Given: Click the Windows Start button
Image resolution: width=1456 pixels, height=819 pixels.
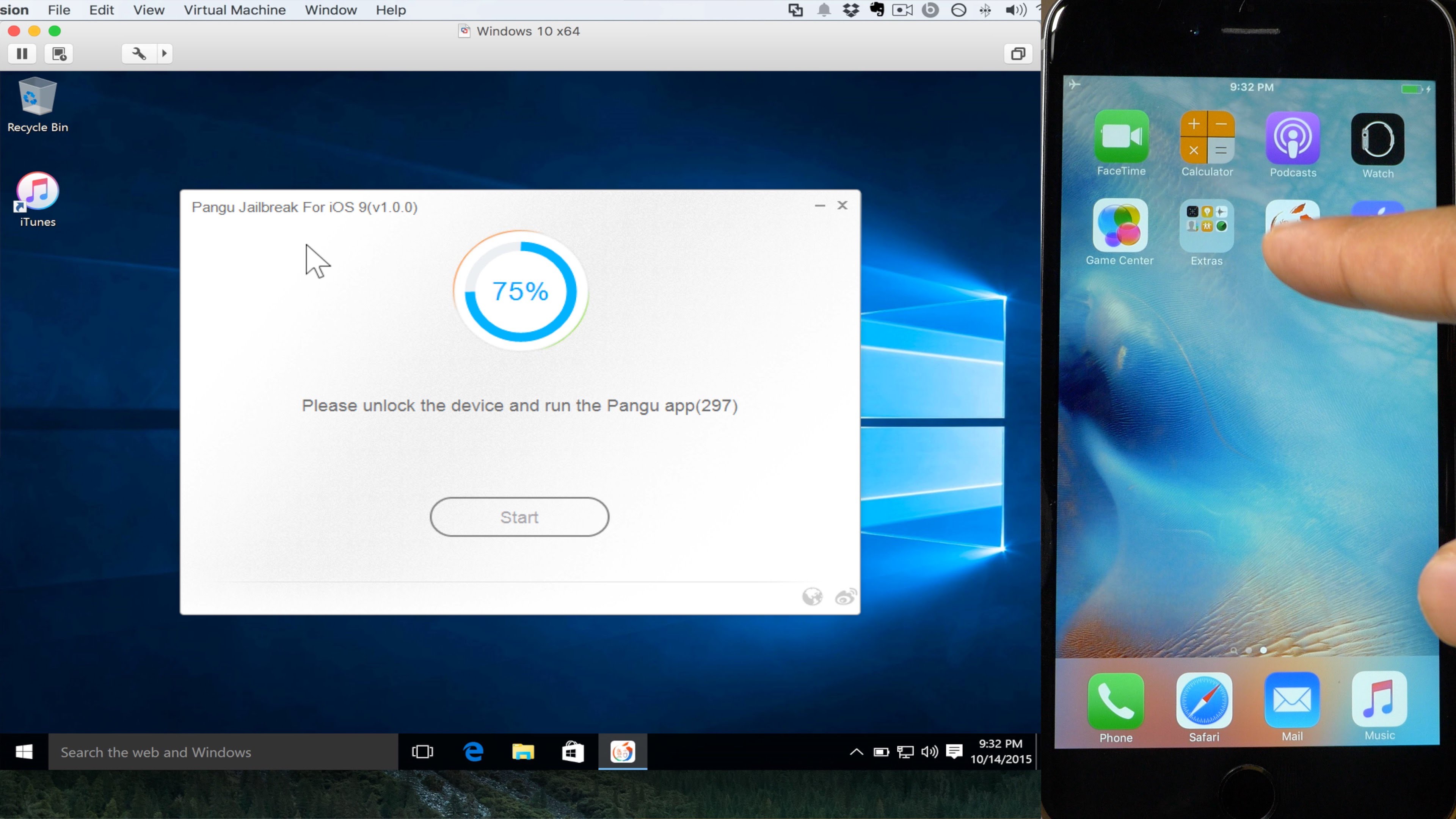Looking at the screenshot, I should (24, 752).
